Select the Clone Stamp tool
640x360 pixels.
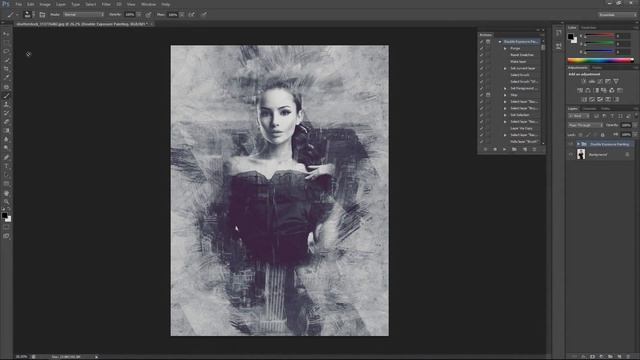click(6, 104)
